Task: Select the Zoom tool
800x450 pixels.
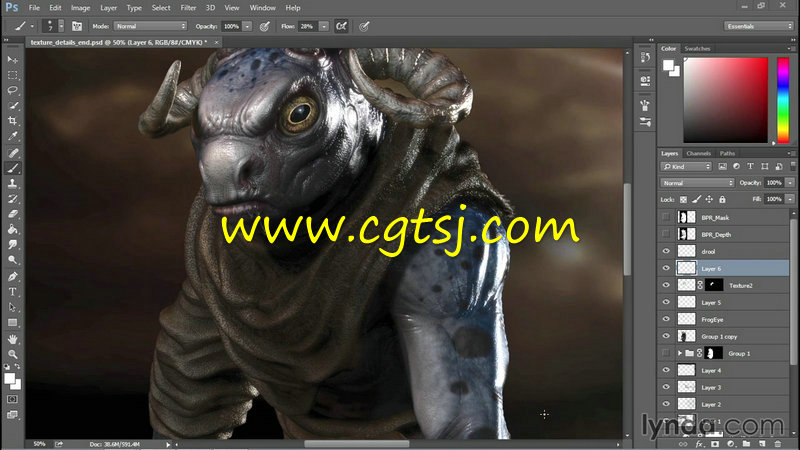Action: coord(12,354)
